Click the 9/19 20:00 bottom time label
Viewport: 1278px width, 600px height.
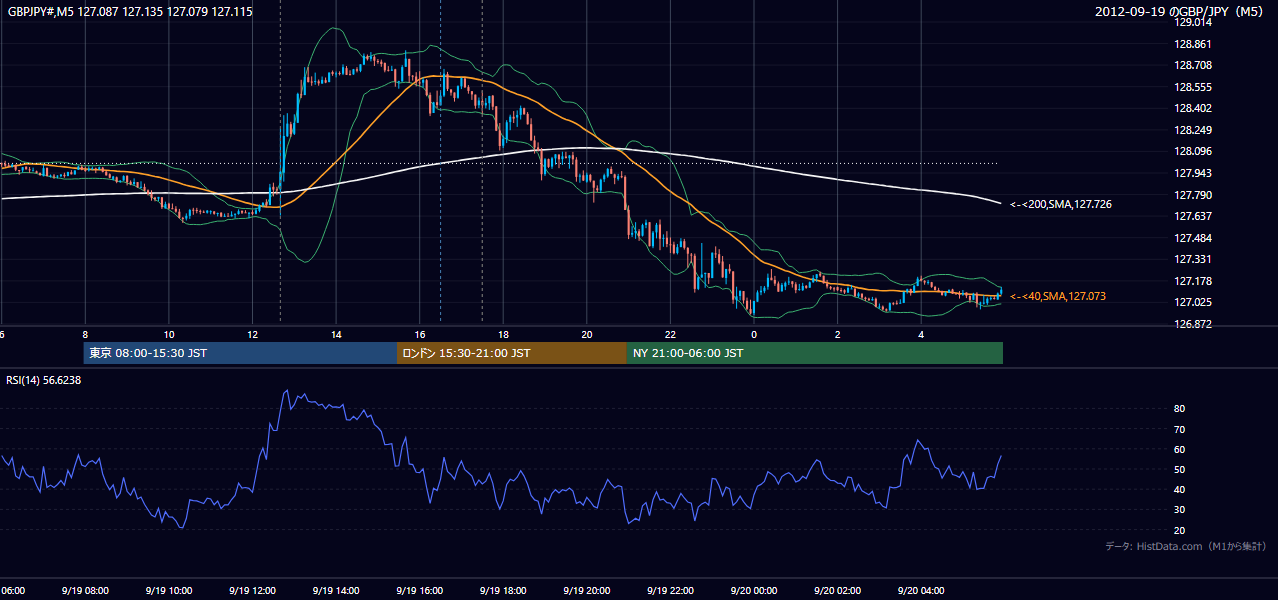click(586, 590)
